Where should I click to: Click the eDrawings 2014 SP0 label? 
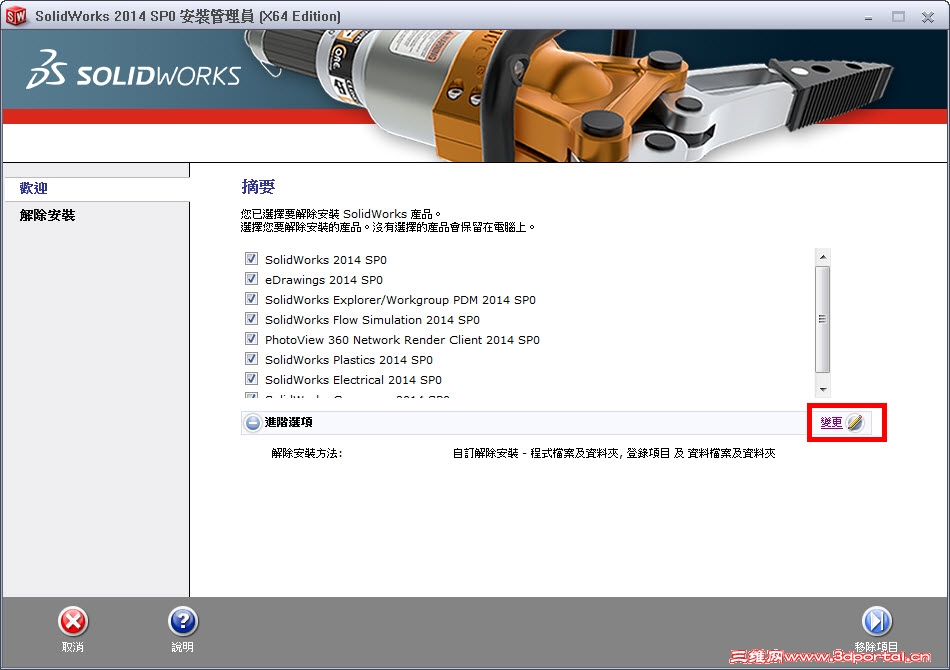(x=324, y=280)
